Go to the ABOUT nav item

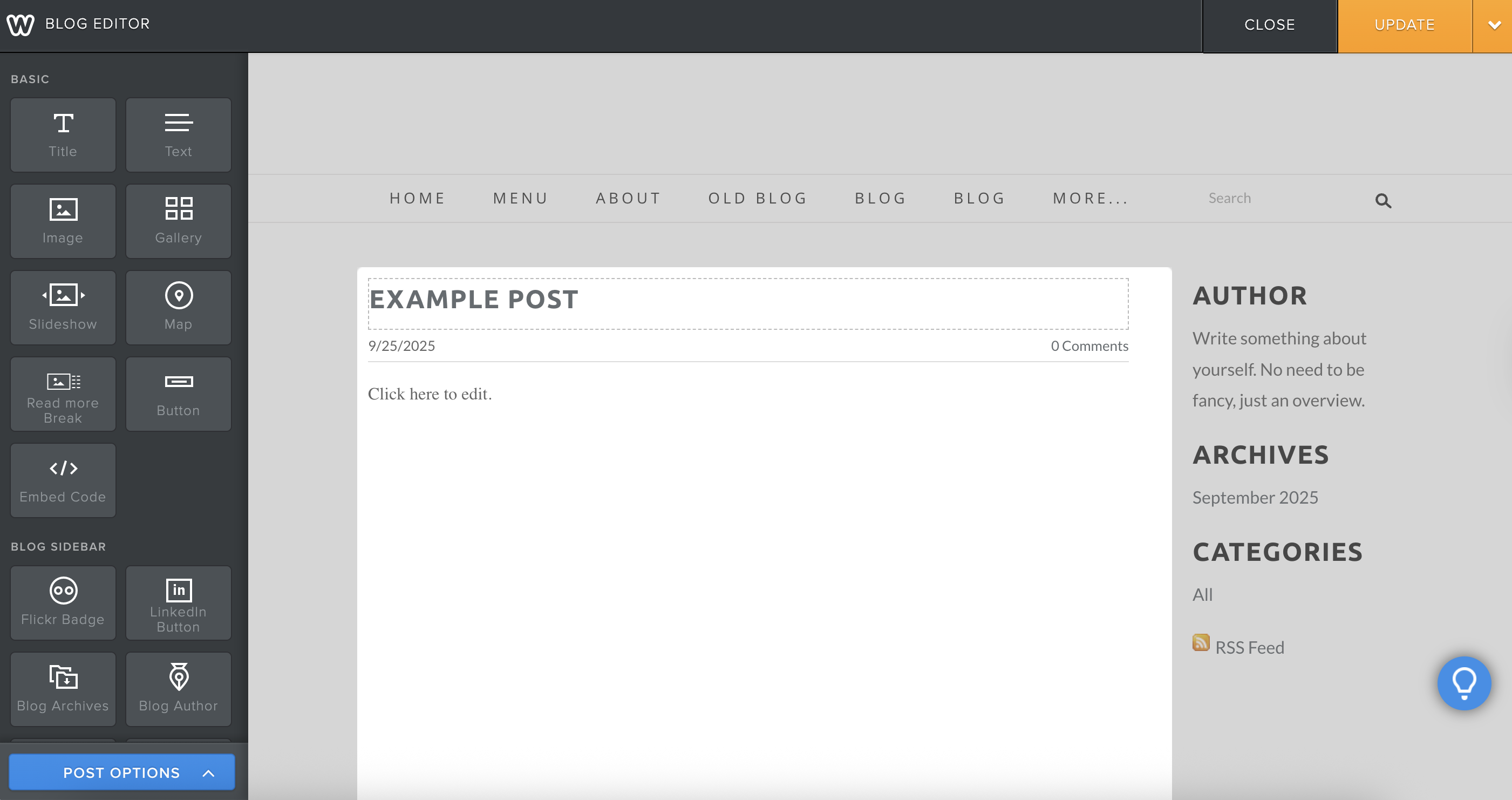point(628,199)
